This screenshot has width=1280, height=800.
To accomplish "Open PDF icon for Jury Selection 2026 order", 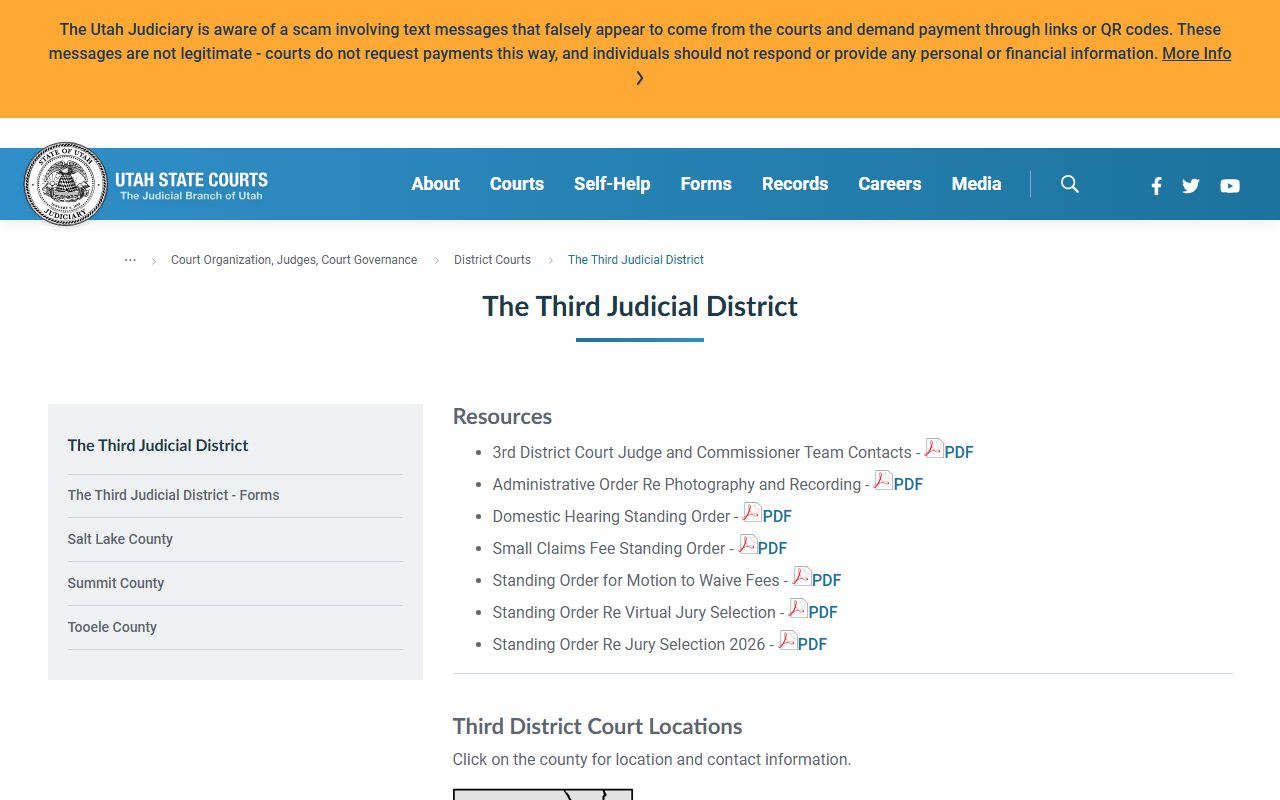I will [788, 641].
